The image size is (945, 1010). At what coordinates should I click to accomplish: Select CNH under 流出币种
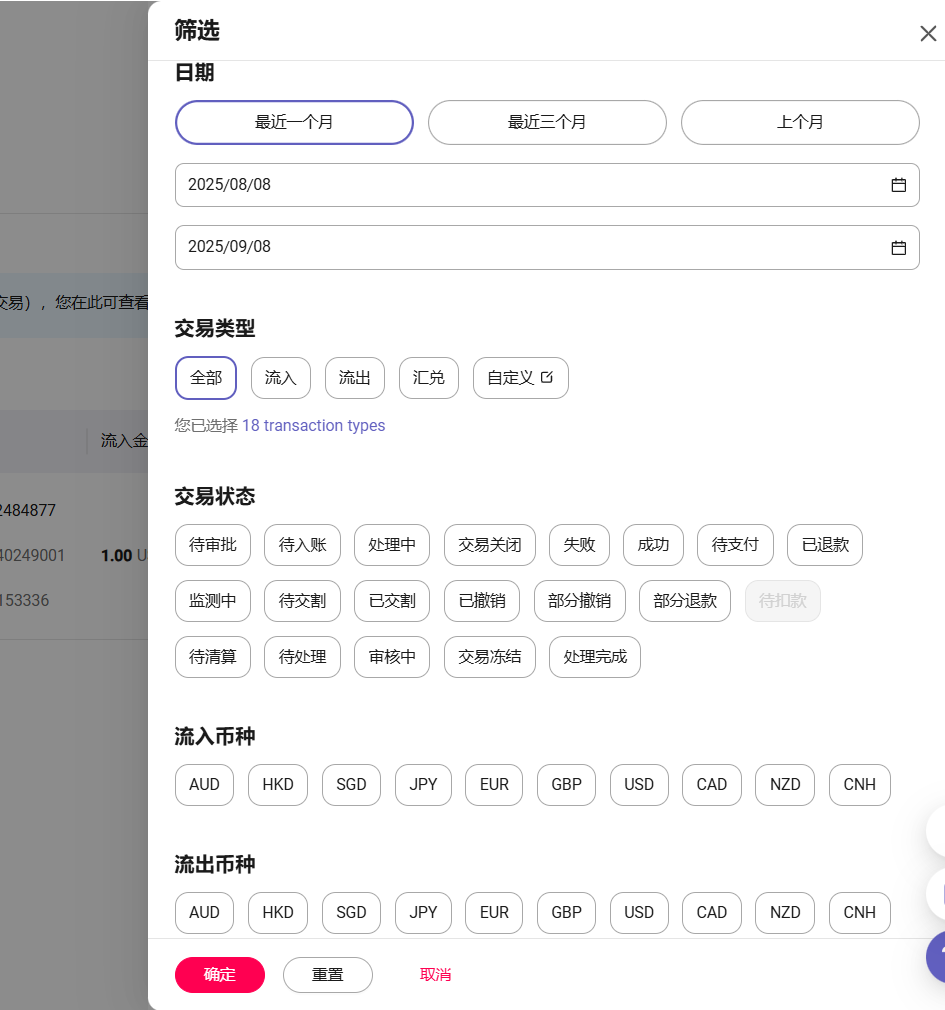point(859,913)
